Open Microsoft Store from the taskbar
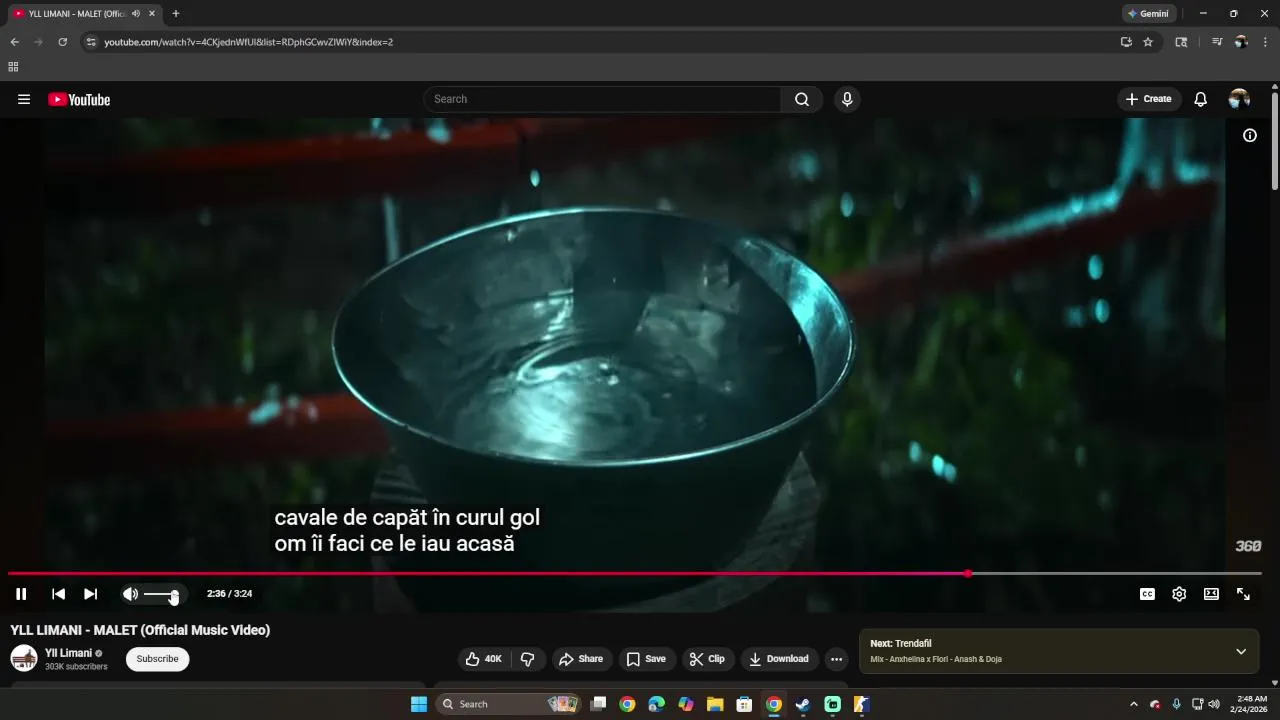This screenshot has width=1280, height=720. point(744,704)
